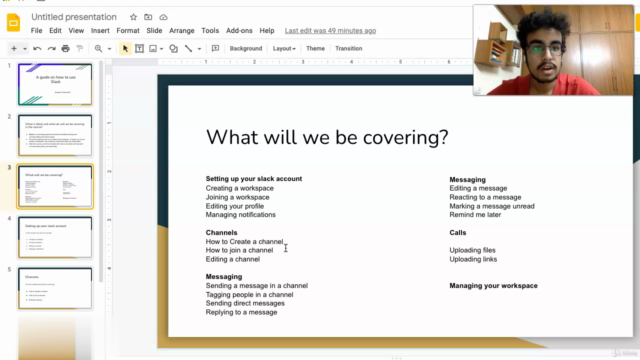Click 'Sending a message in a channel'
The width and height of the screenshot is (640, 360).
pyautogui.click(x=257, y=286)
